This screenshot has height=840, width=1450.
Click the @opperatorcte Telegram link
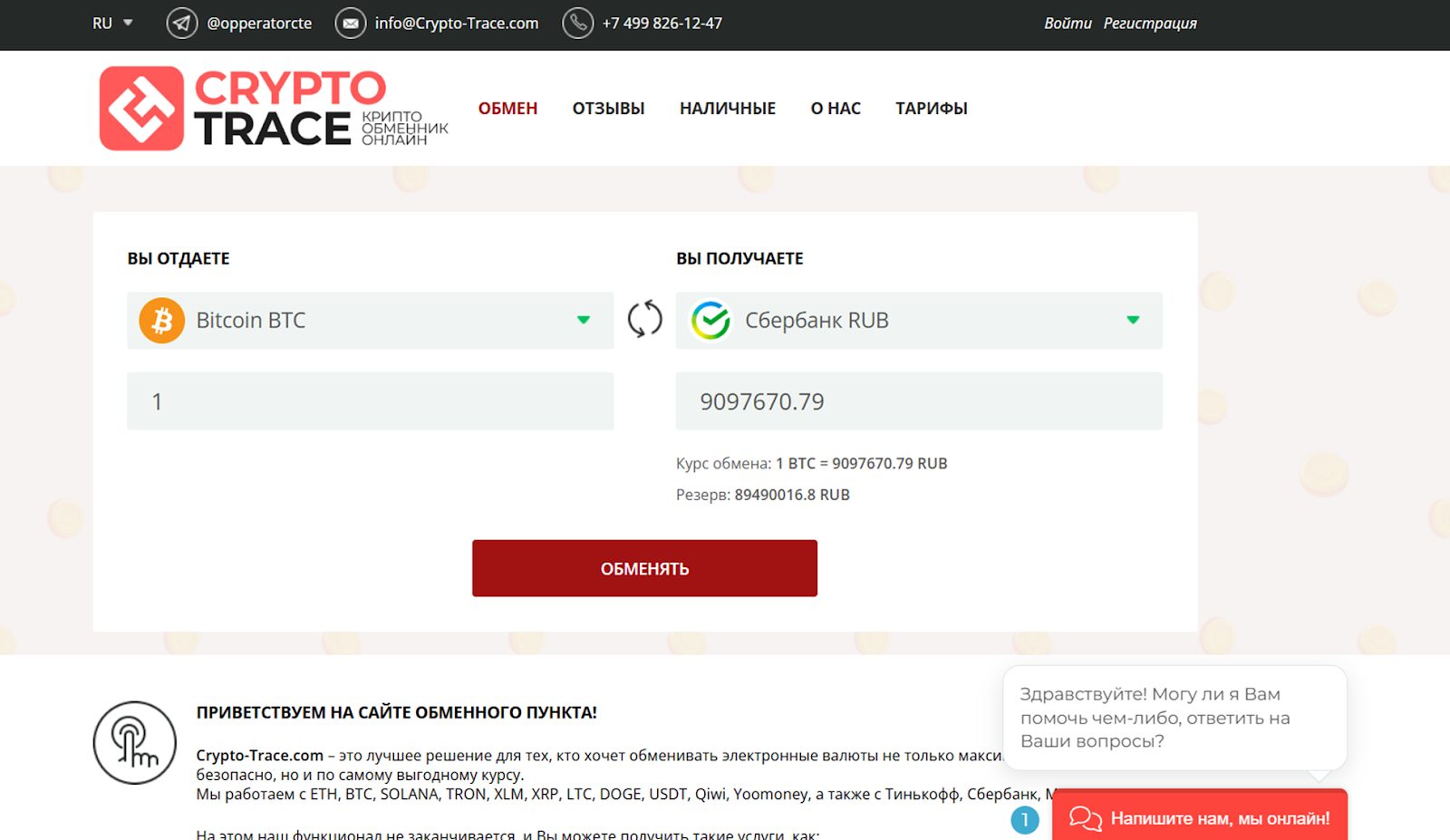[259, 24]
